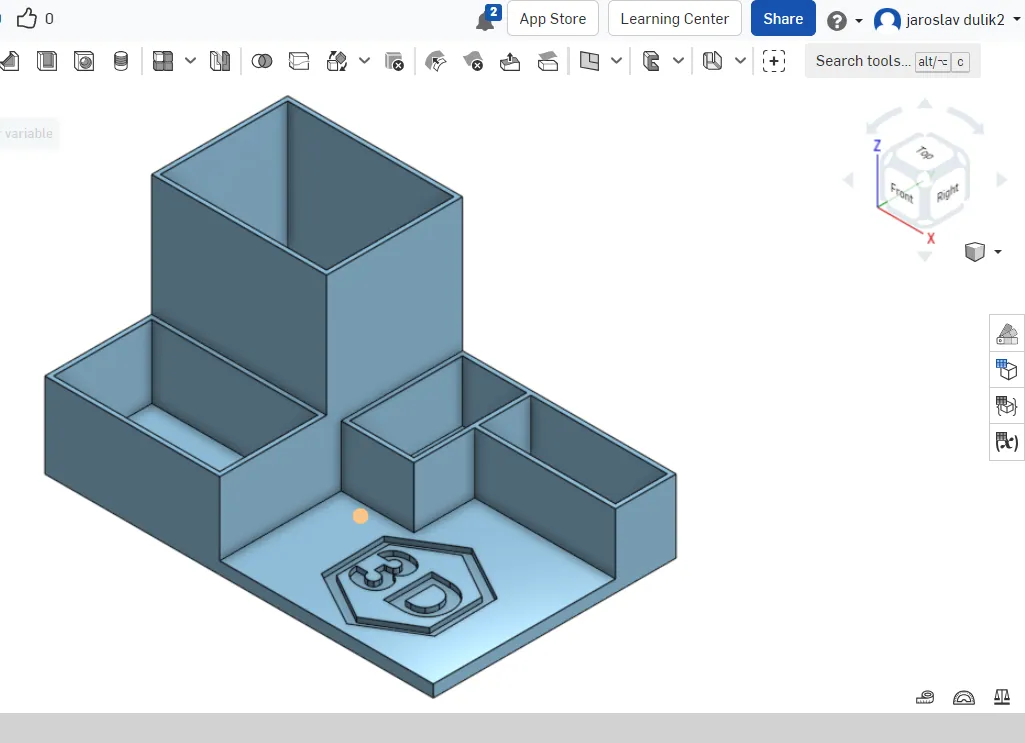The image size is (1025, 743).
Task: Select the Top face of view cube
Action: pyautogui.click(x=924, y=154)
